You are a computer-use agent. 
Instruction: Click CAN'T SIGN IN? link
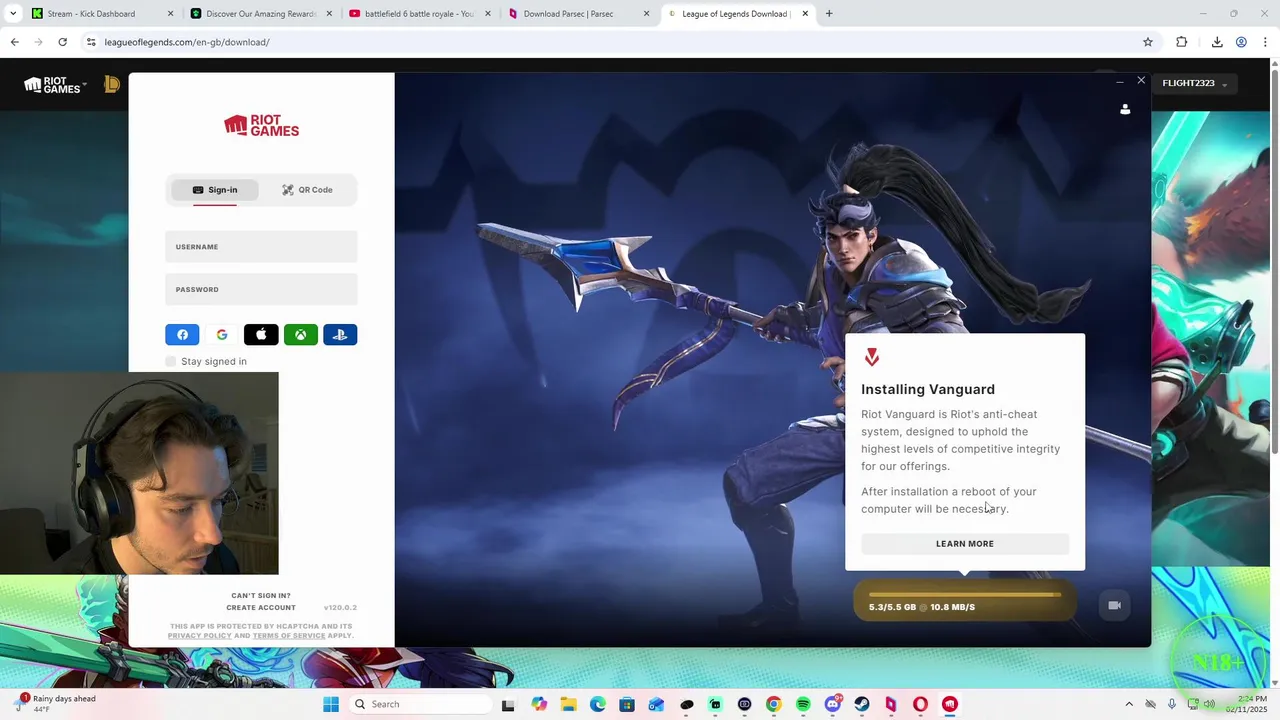(x=261, y=596)
